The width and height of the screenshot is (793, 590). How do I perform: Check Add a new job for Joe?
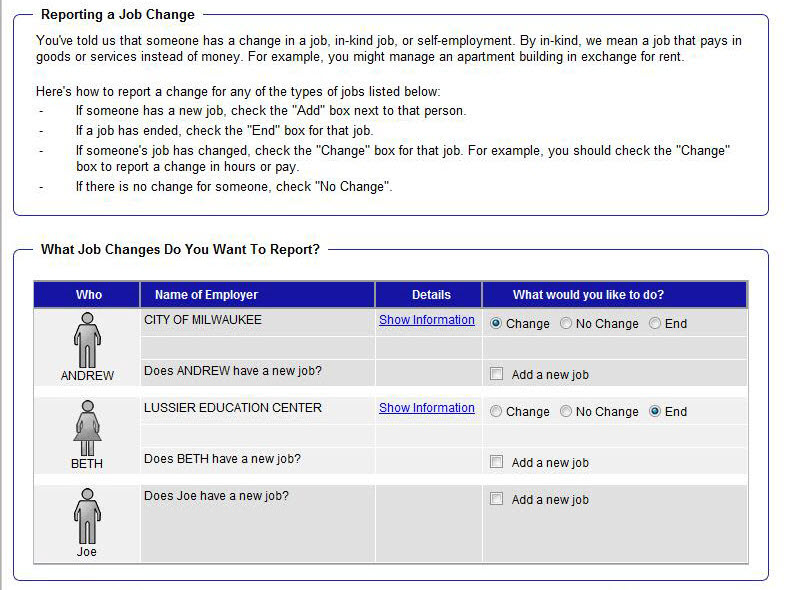[496, 499]
